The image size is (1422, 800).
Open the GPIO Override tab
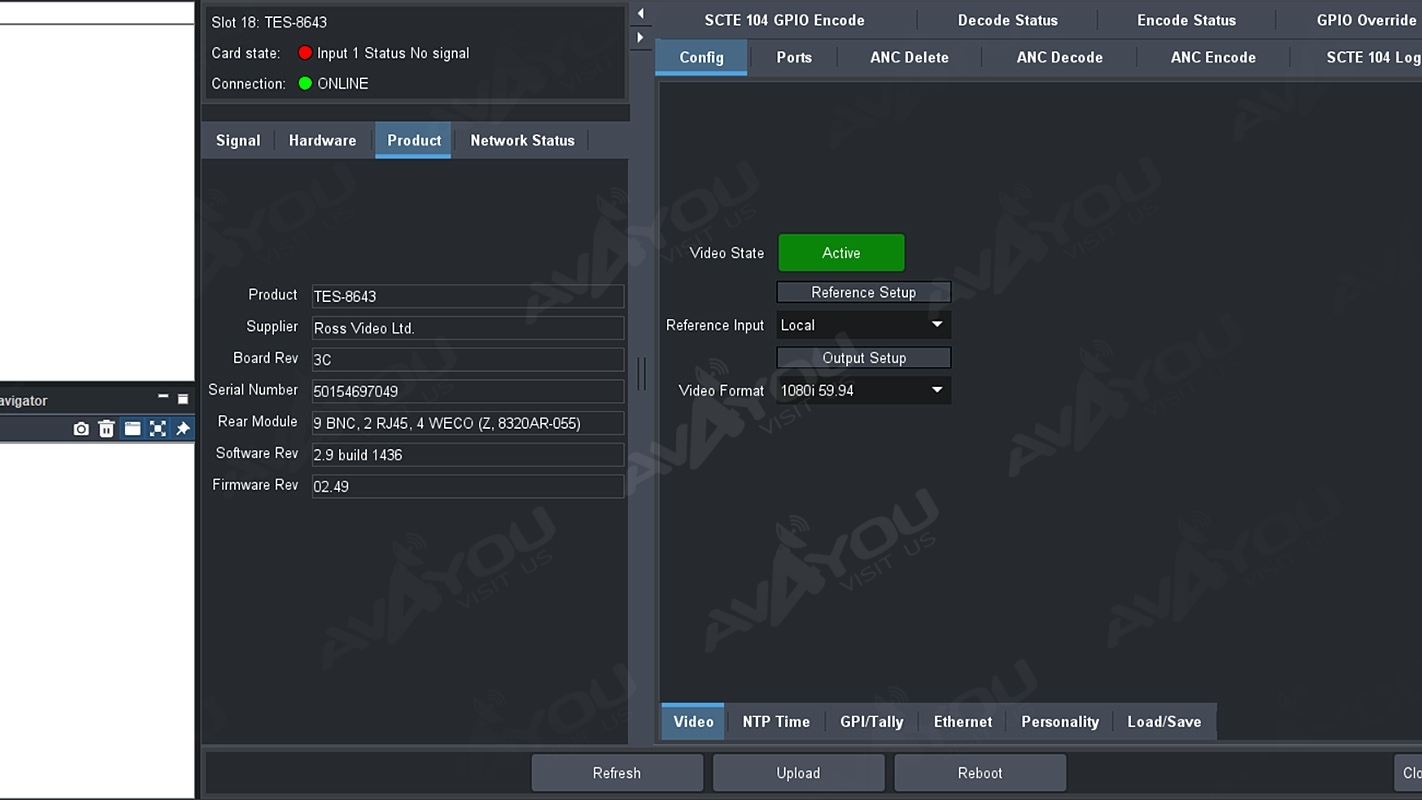1366,20
